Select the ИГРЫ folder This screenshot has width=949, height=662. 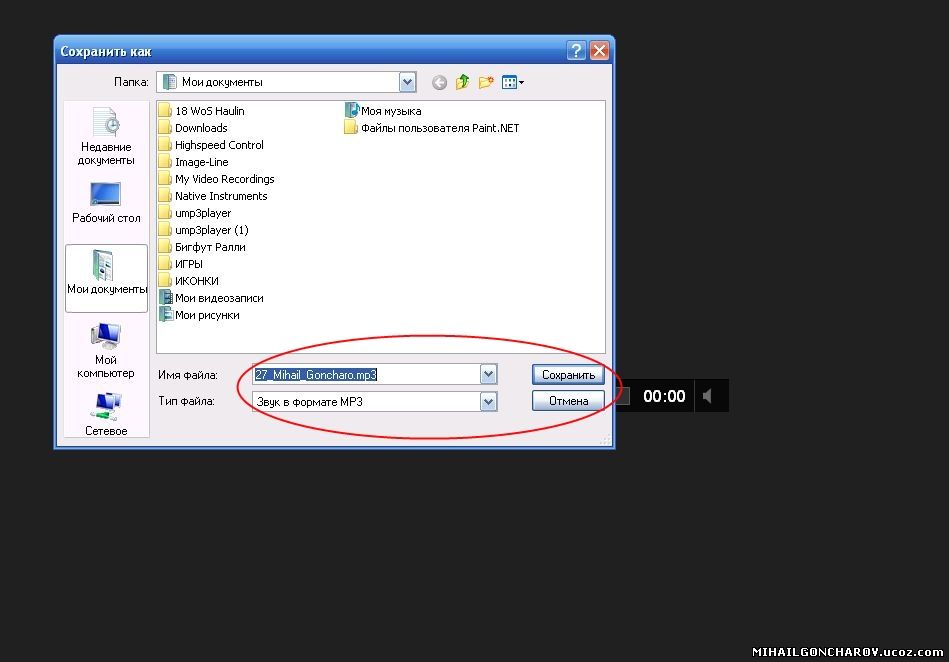(x=181, y=264)
